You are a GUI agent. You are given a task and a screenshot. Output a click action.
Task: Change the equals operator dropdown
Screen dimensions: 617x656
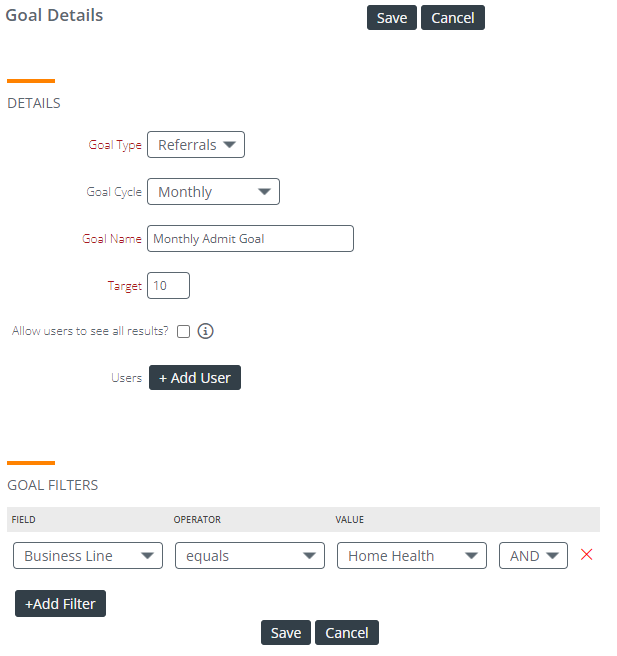point(250,556)
